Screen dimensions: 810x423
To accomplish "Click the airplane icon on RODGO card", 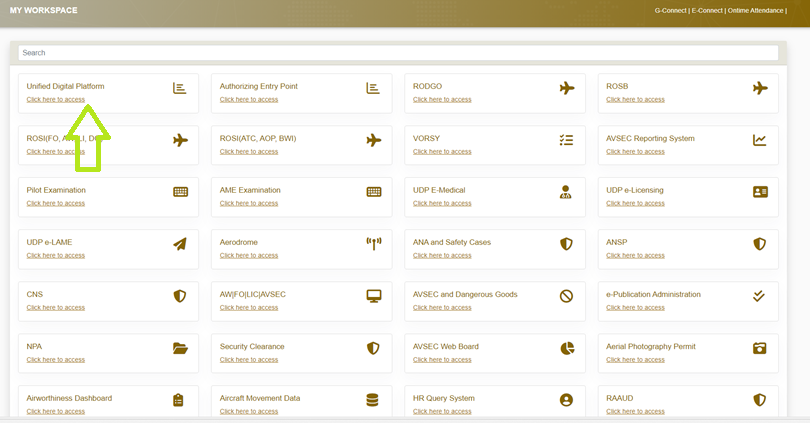I will tap(567, 89).
